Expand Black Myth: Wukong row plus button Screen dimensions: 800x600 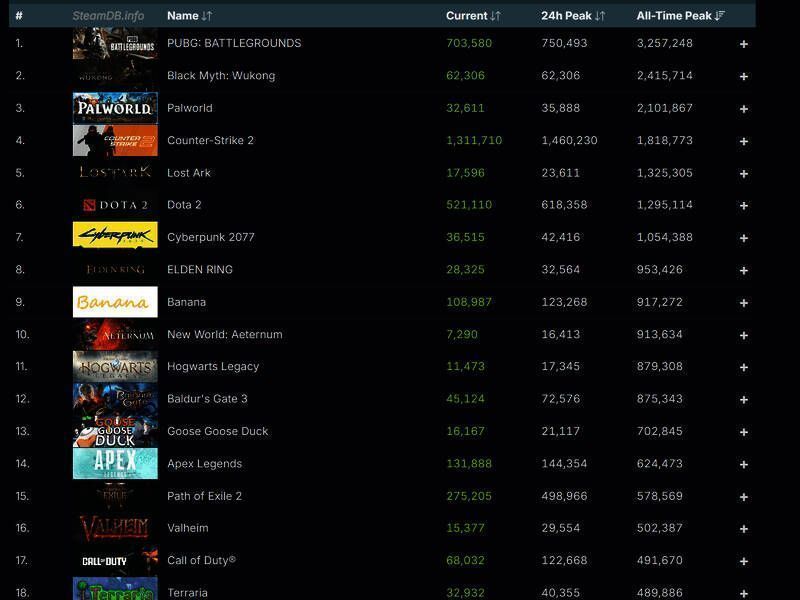(x=743, y=76)
